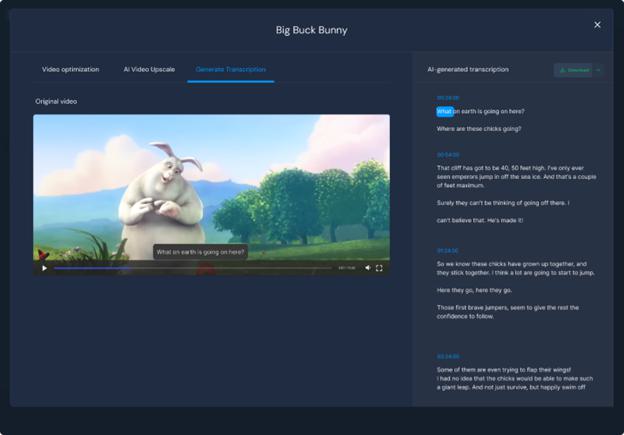Click the video time display
The image size is (624, 435).
(x=346, y=268)
